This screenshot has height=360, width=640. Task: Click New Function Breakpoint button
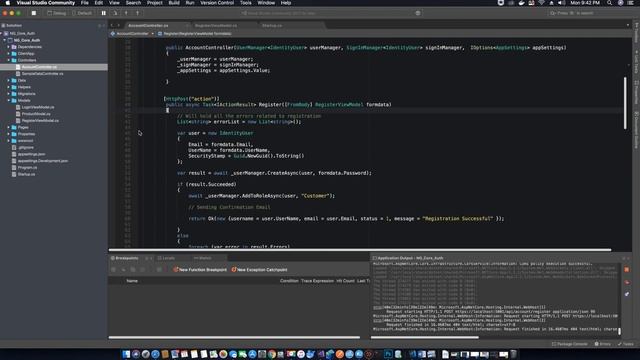[x=200, y=270]
